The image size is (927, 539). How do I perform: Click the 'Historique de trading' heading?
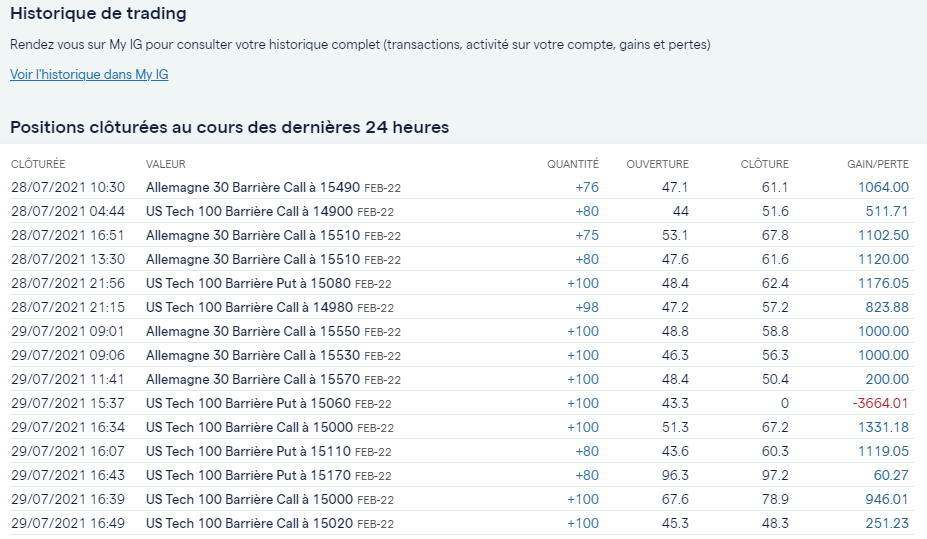coord(98,14)
